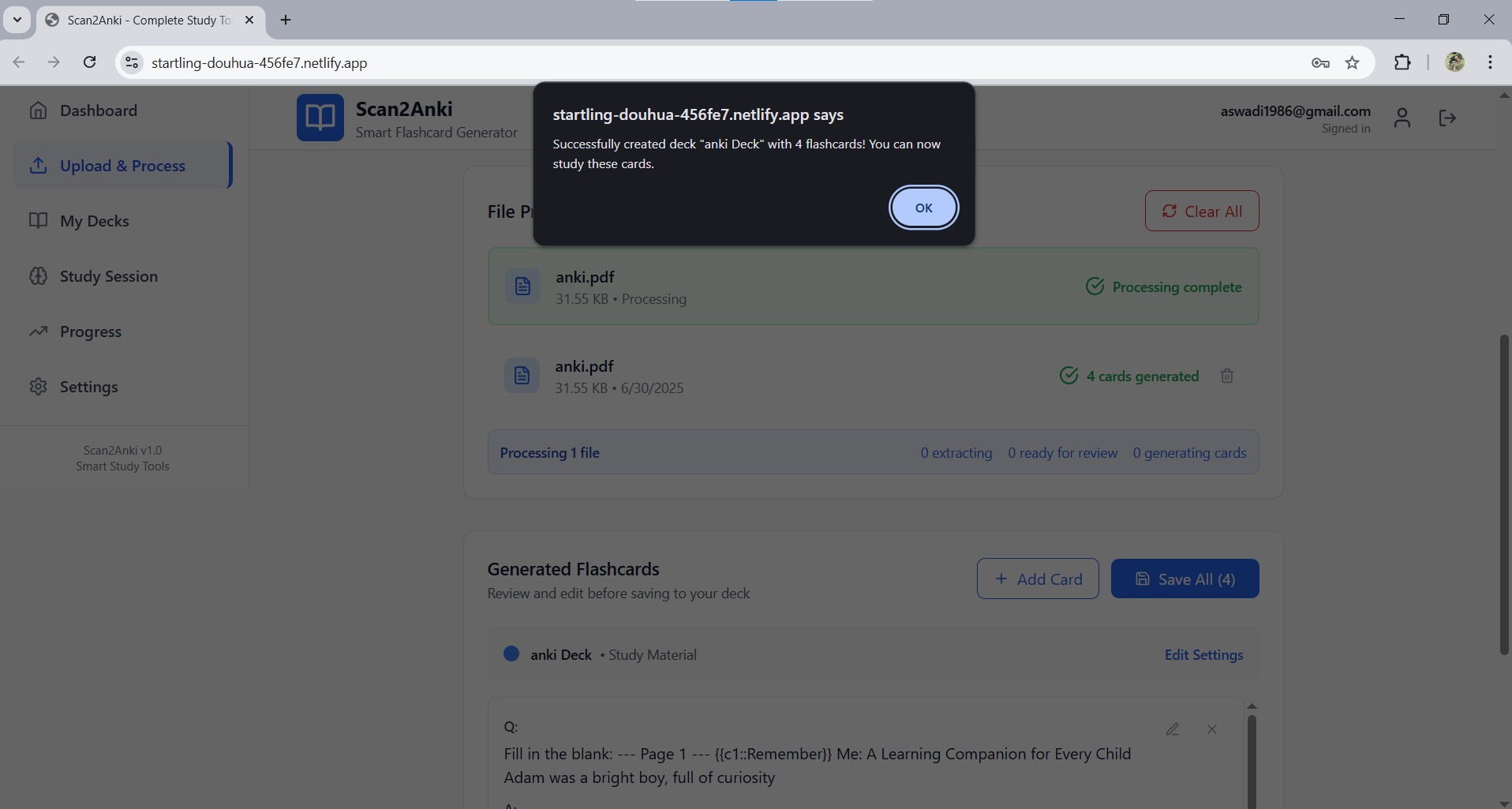Click the 0 extracting status text
Screen dimensions: 1512x809
coord(956,453)
